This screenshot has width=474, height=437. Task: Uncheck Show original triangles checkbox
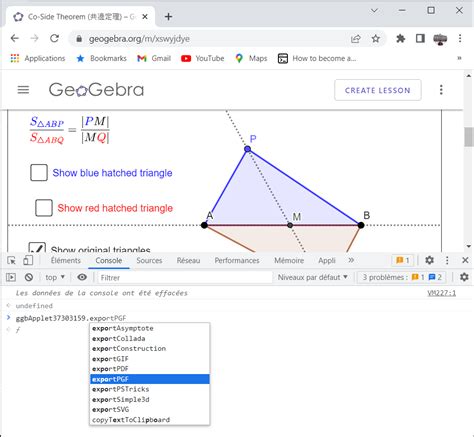37,247
